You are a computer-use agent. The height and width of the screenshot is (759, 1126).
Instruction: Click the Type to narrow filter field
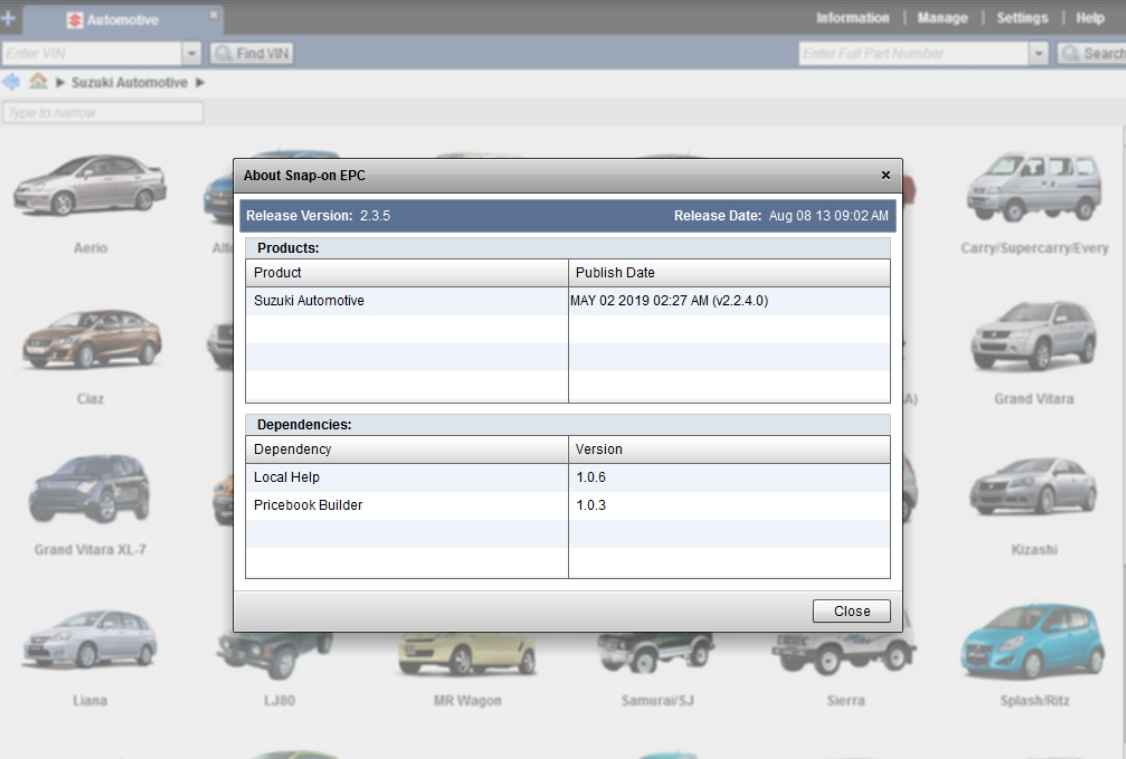pos(103,113)
